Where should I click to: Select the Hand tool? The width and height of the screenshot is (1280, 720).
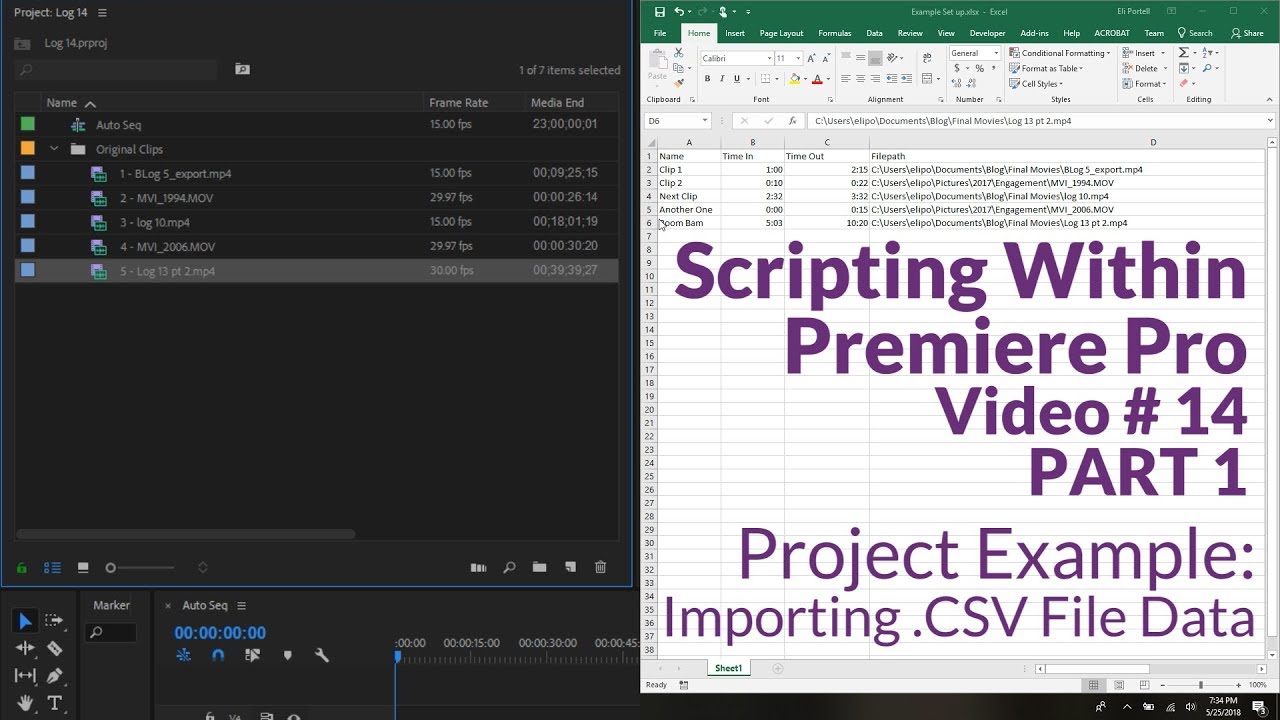[25, 703]
